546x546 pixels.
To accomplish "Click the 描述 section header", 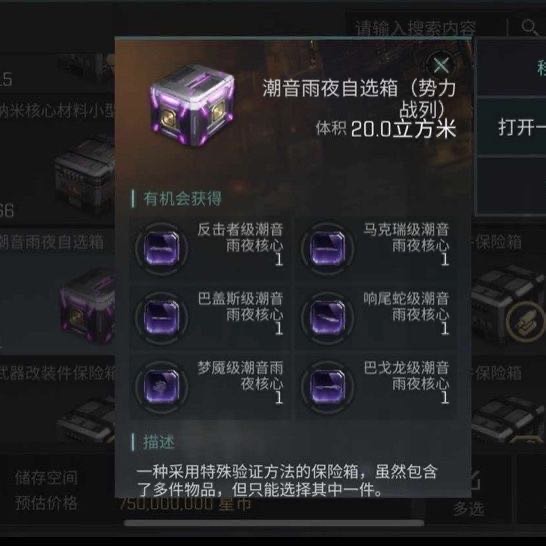I will click(159, 442).
